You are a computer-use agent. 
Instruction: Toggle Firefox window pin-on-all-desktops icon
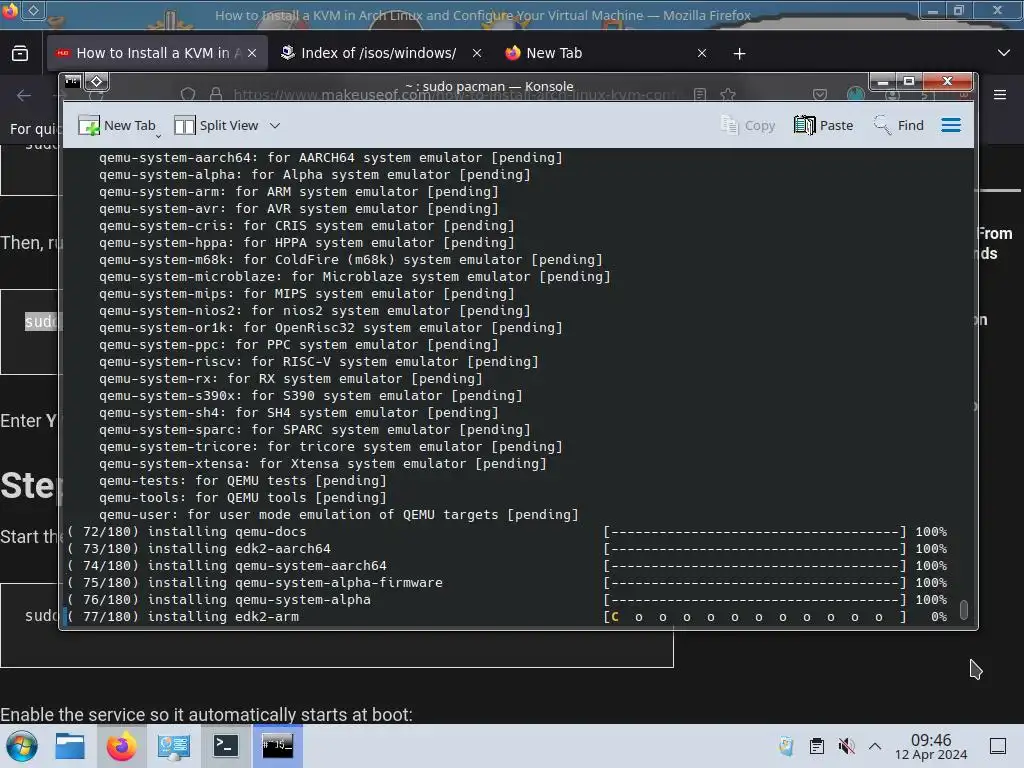pos(34,10)
